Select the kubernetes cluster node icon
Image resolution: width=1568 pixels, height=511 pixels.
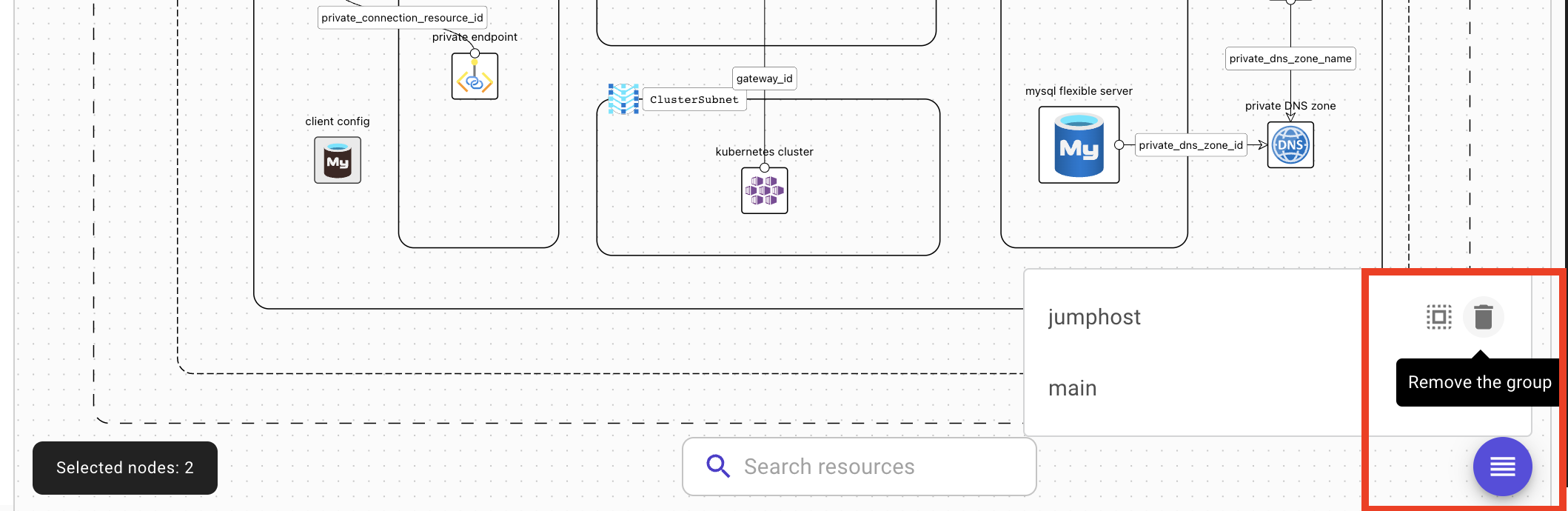[764, 190]
